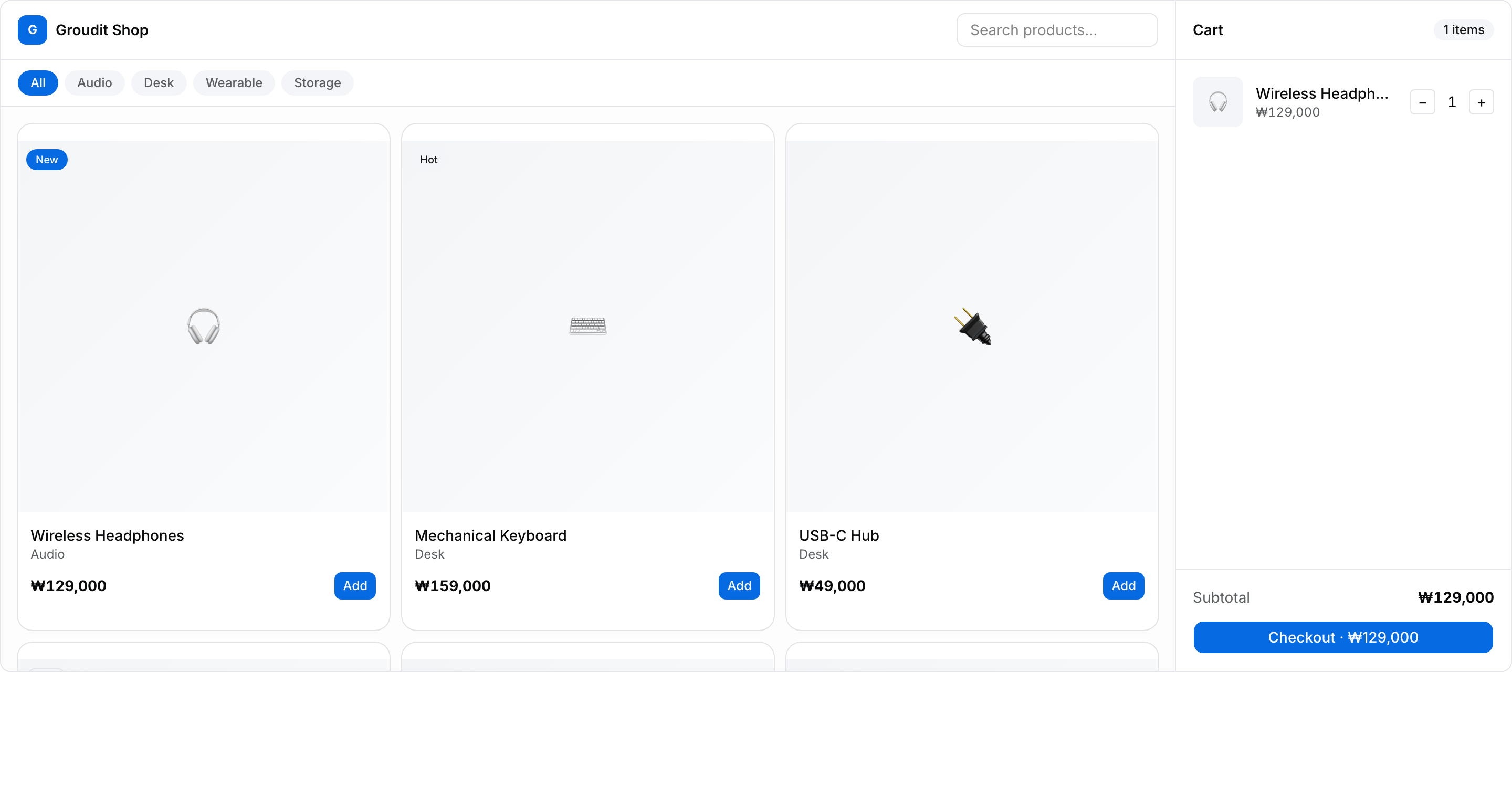Click the headphones thumbnail in the cart

coord(1217,102)
